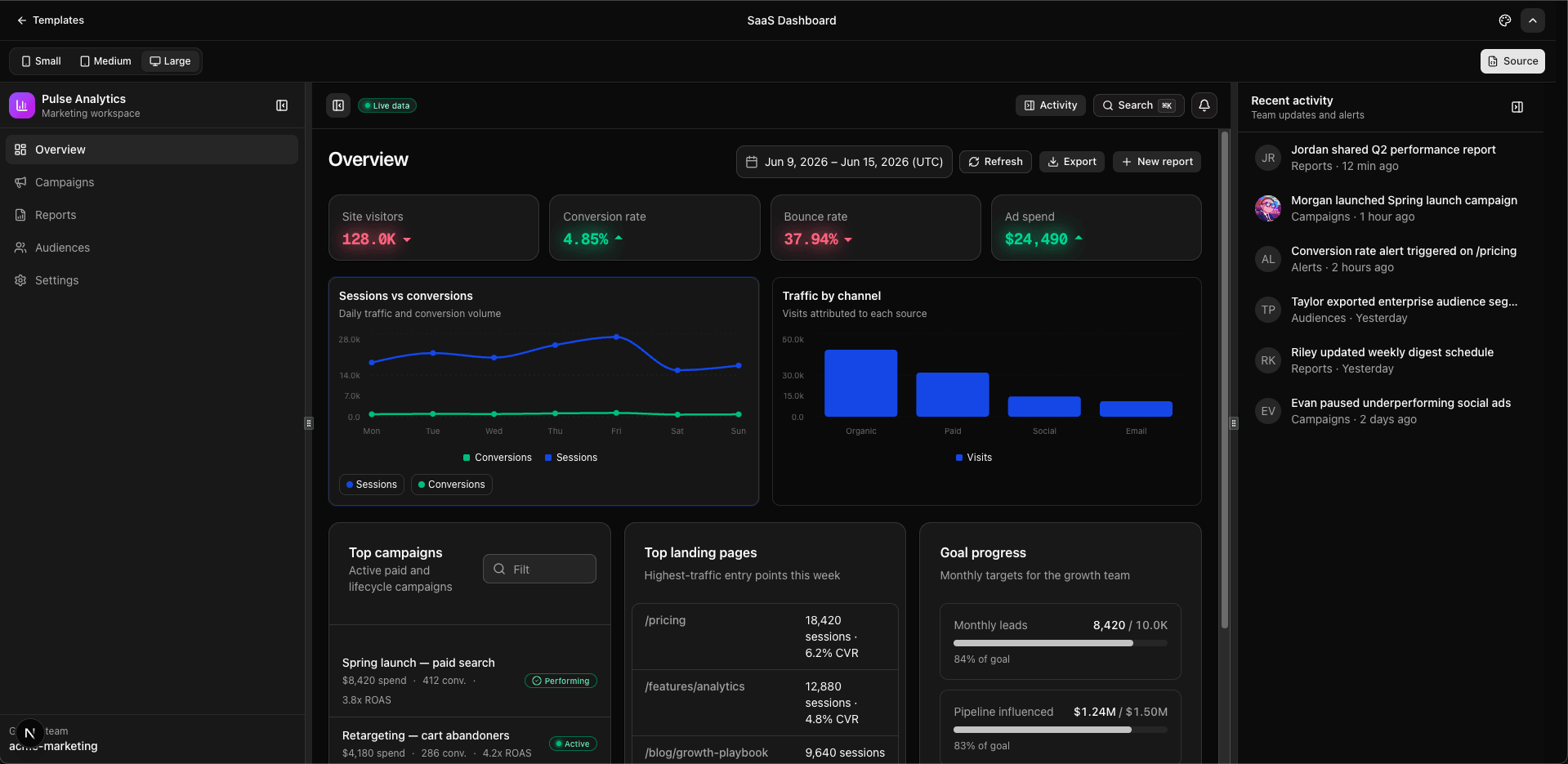Screen dimensions: 1568x764
Task: Open Audiences in the sidebar
Action: pyautogui.click(x=152, y=248)
